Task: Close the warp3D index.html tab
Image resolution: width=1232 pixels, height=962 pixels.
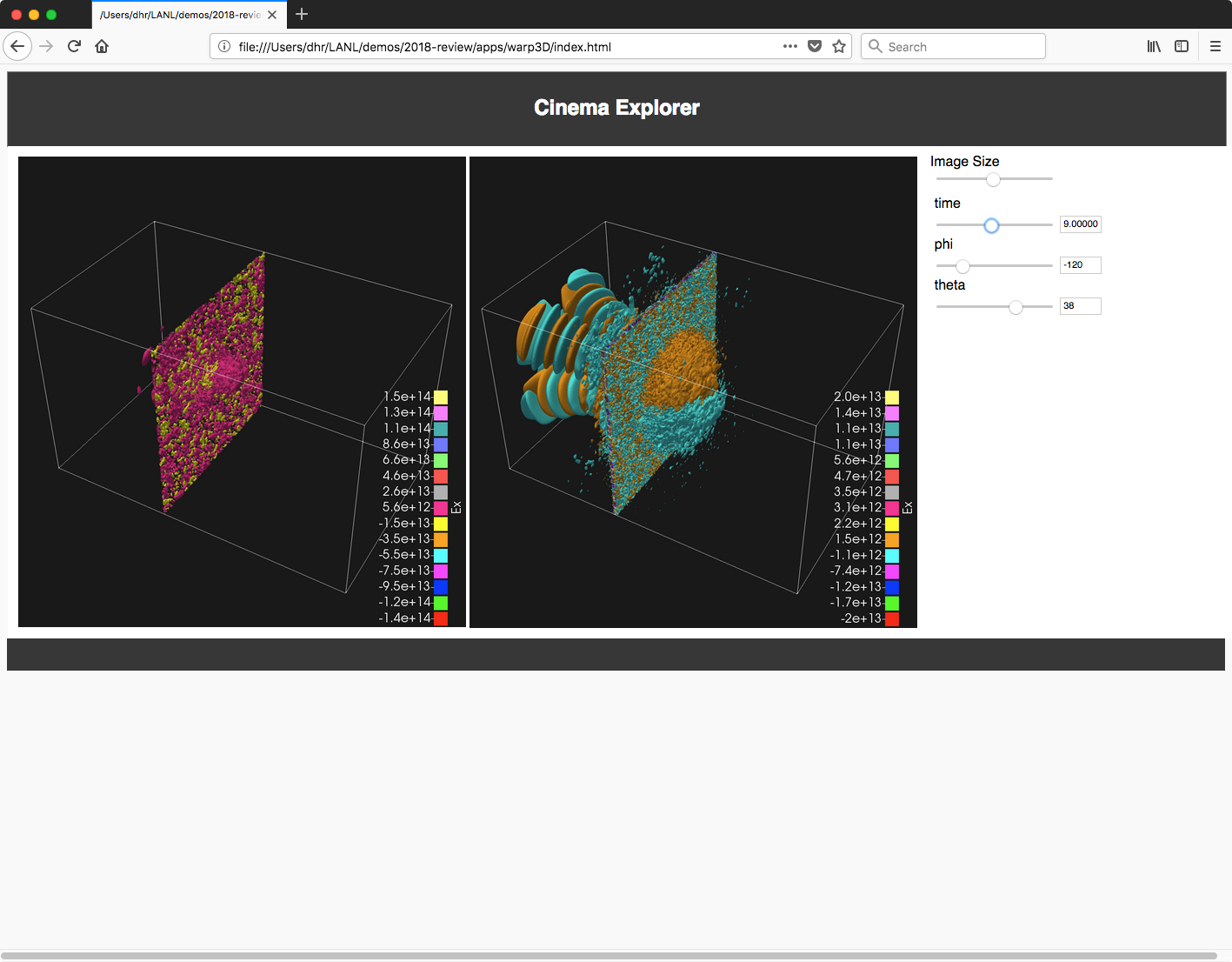Action: pyautogui.click(x=272, y=15)
